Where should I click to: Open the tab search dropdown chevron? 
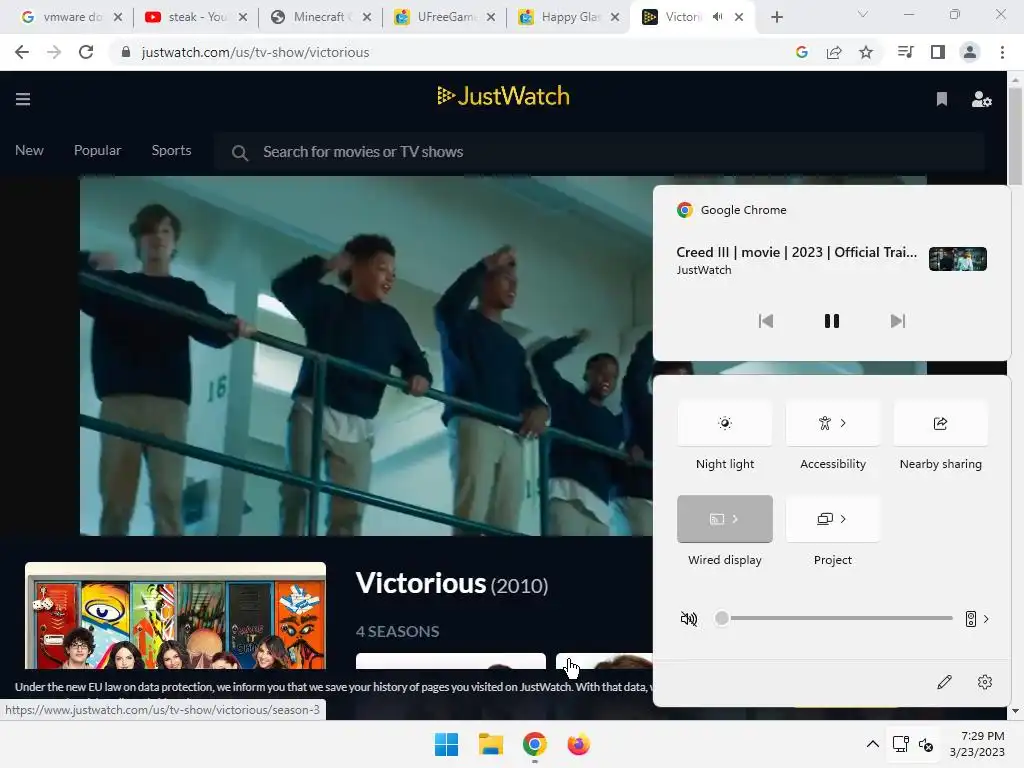pos(863,14)
